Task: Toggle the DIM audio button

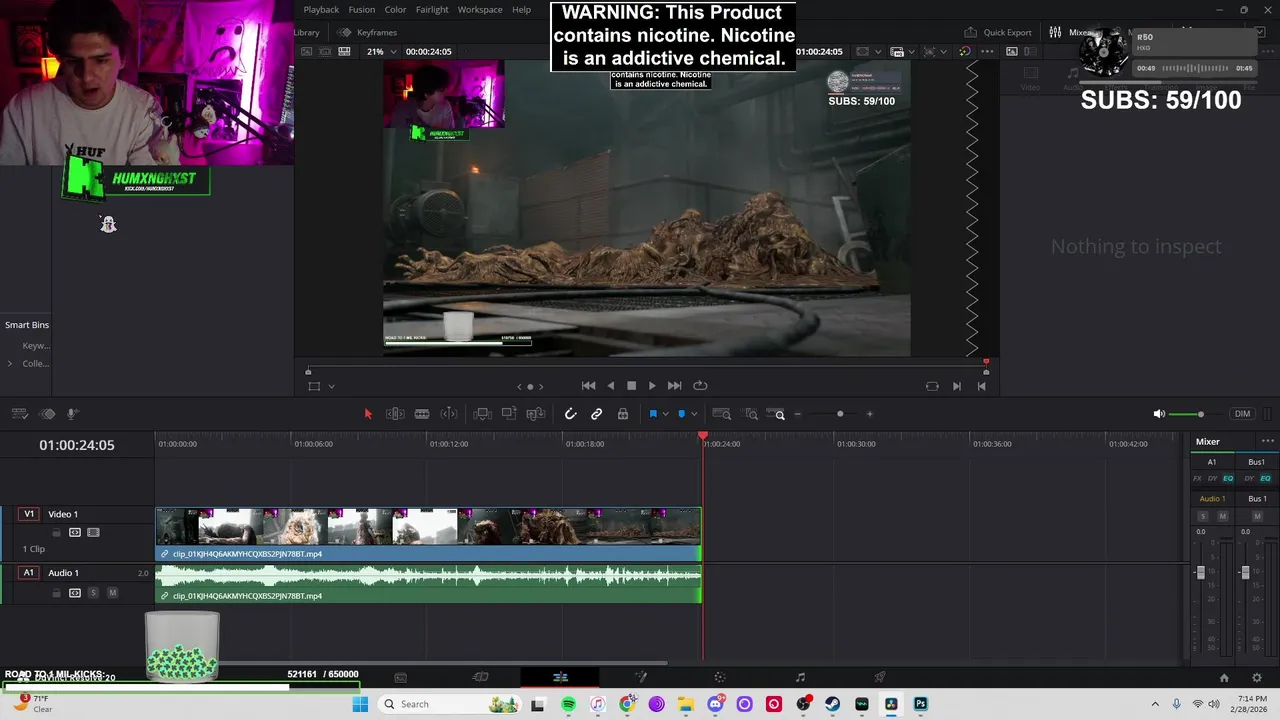Action: (x=1242, y=414)
